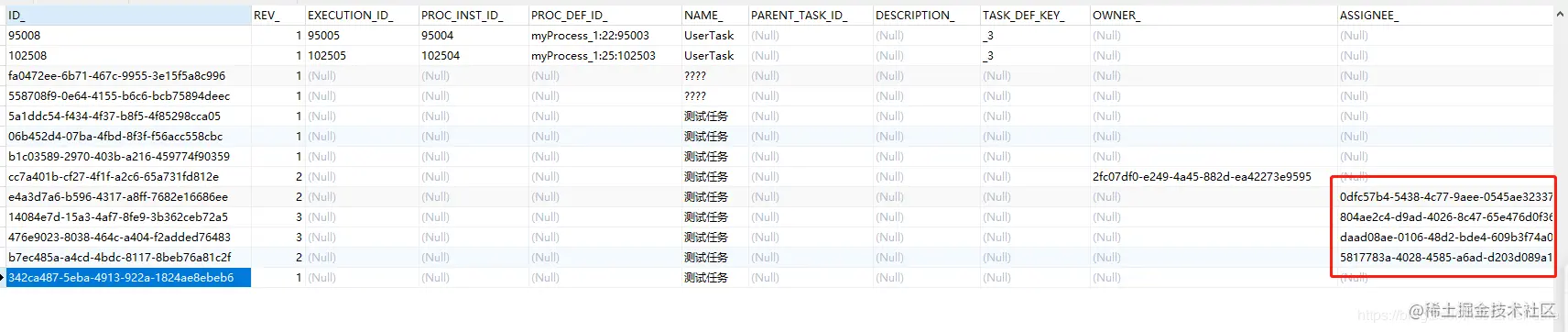Select ID cell b1c03589-2970-403b-a216-459774f90359
Screen dimensions: 1568x332
tap(128, 157)
